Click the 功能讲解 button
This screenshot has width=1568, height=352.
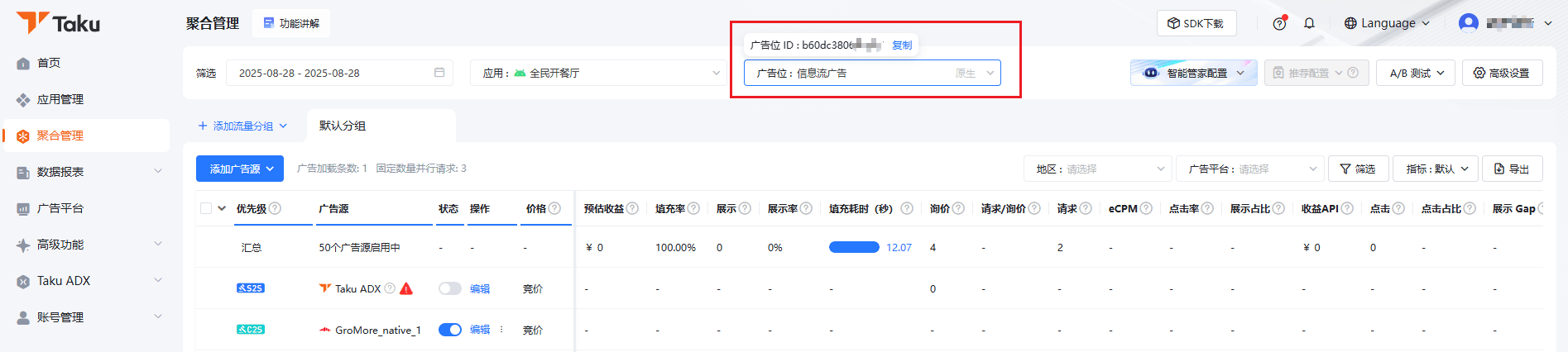pos(291,23)
